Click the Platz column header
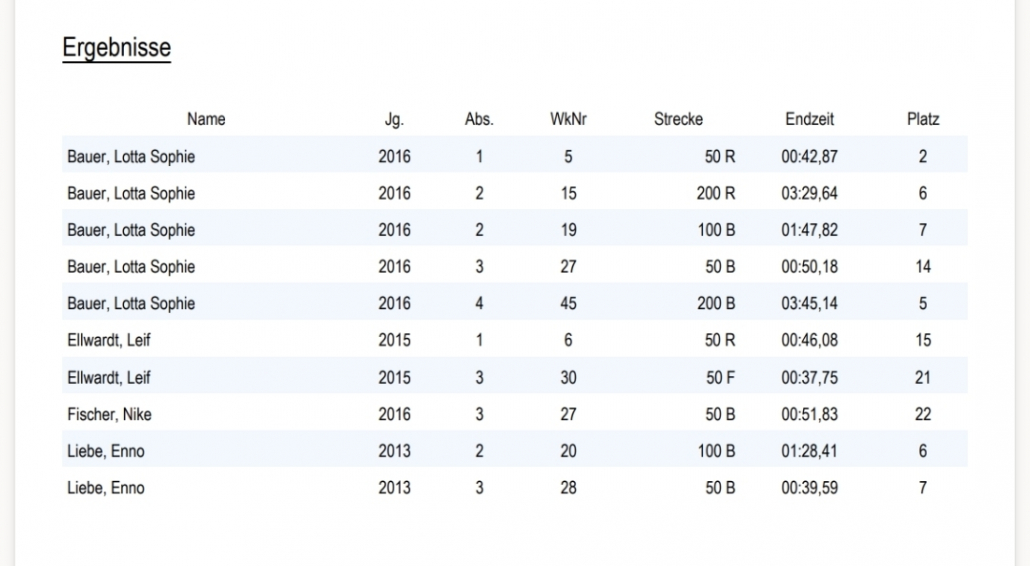The height and width of the screenshot is (566, 1030). [923, 119]
